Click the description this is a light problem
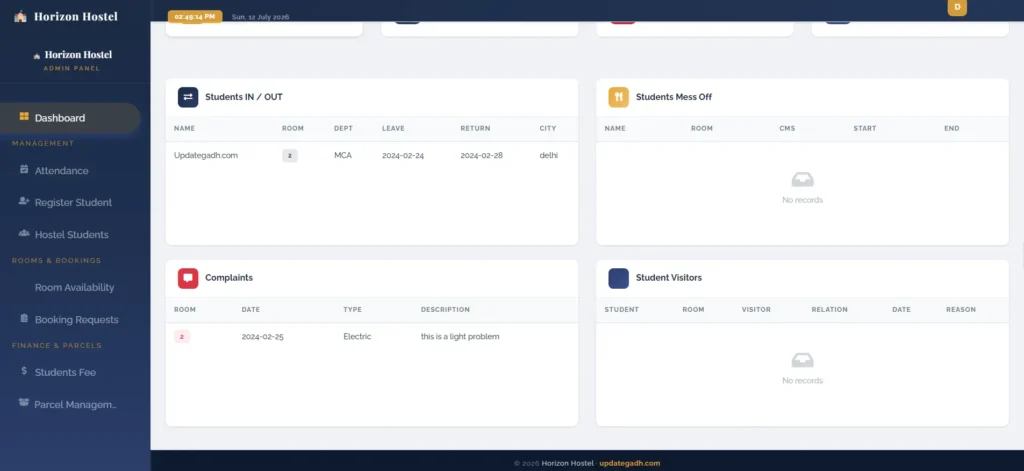The image size is (1024, 471). coord(460,336)
